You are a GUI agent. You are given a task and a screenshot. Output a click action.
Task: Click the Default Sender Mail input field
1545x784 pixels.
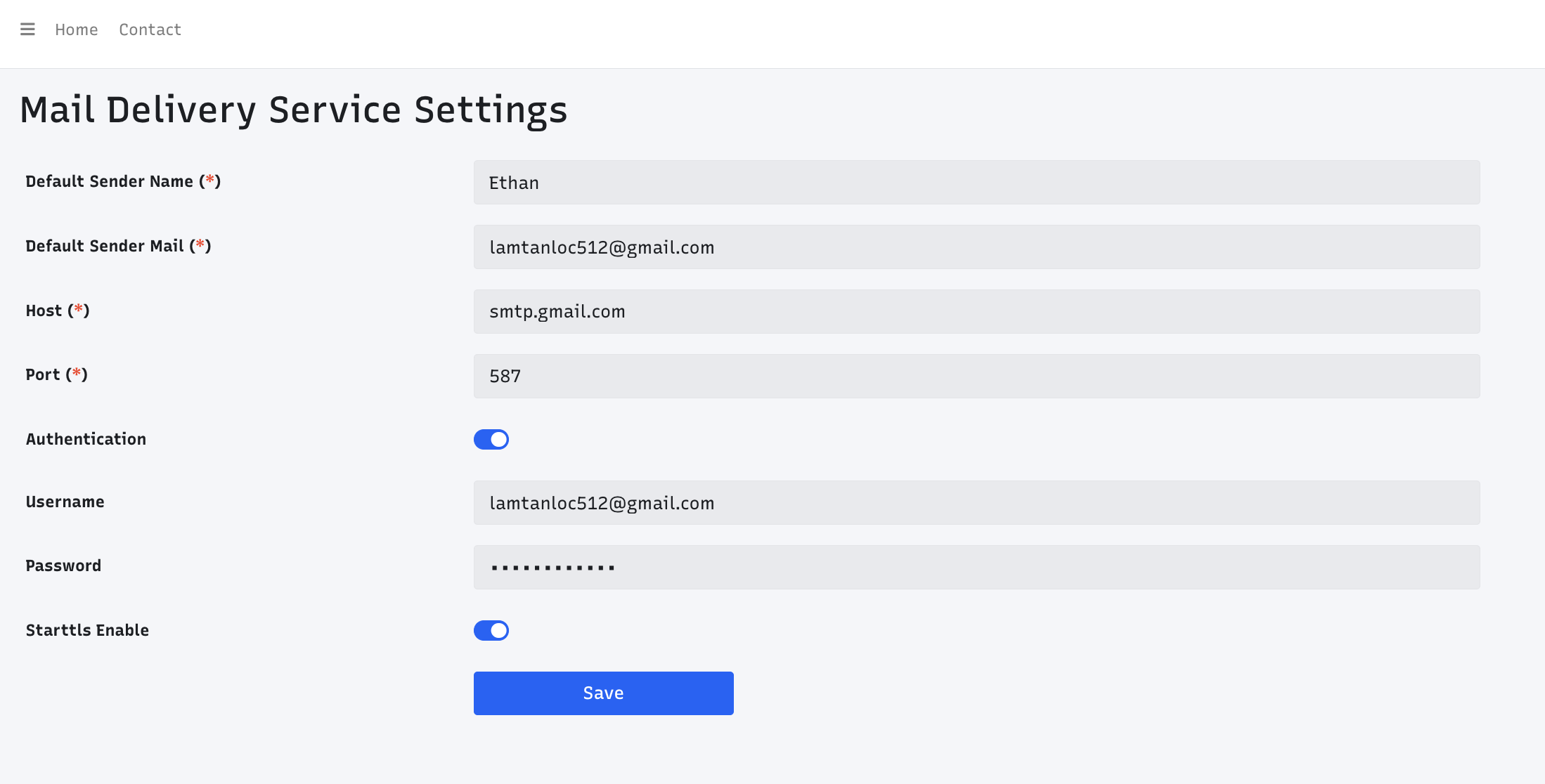pos(976,247)
